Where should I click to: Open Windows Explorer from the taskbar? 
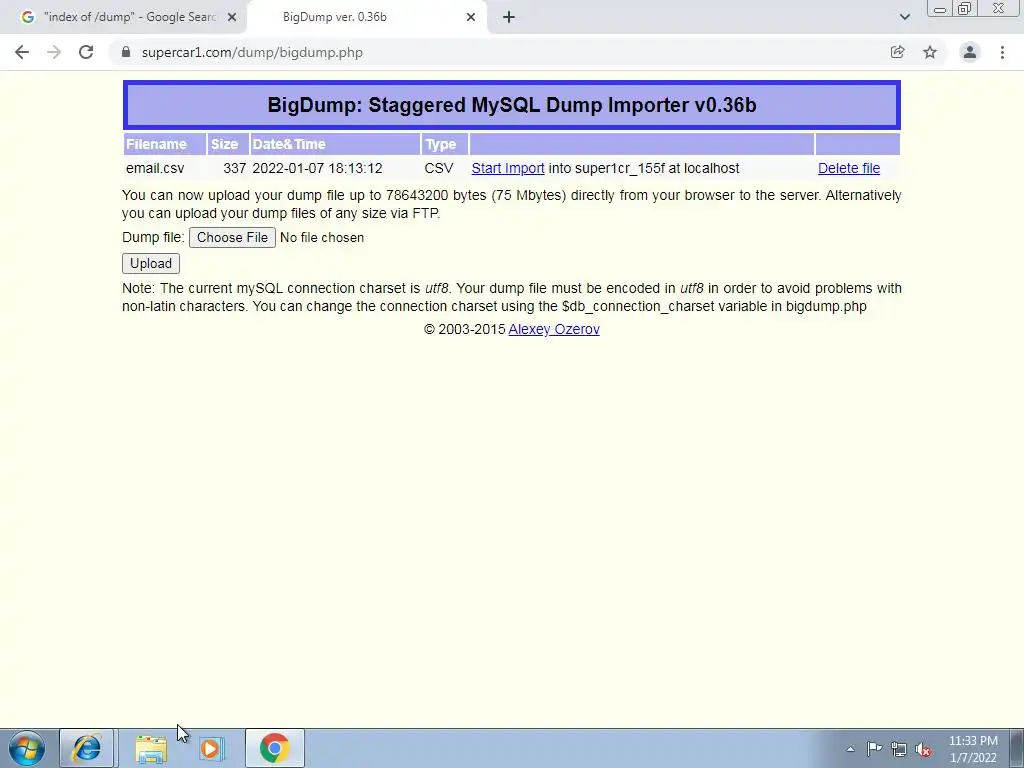point(151,748)
